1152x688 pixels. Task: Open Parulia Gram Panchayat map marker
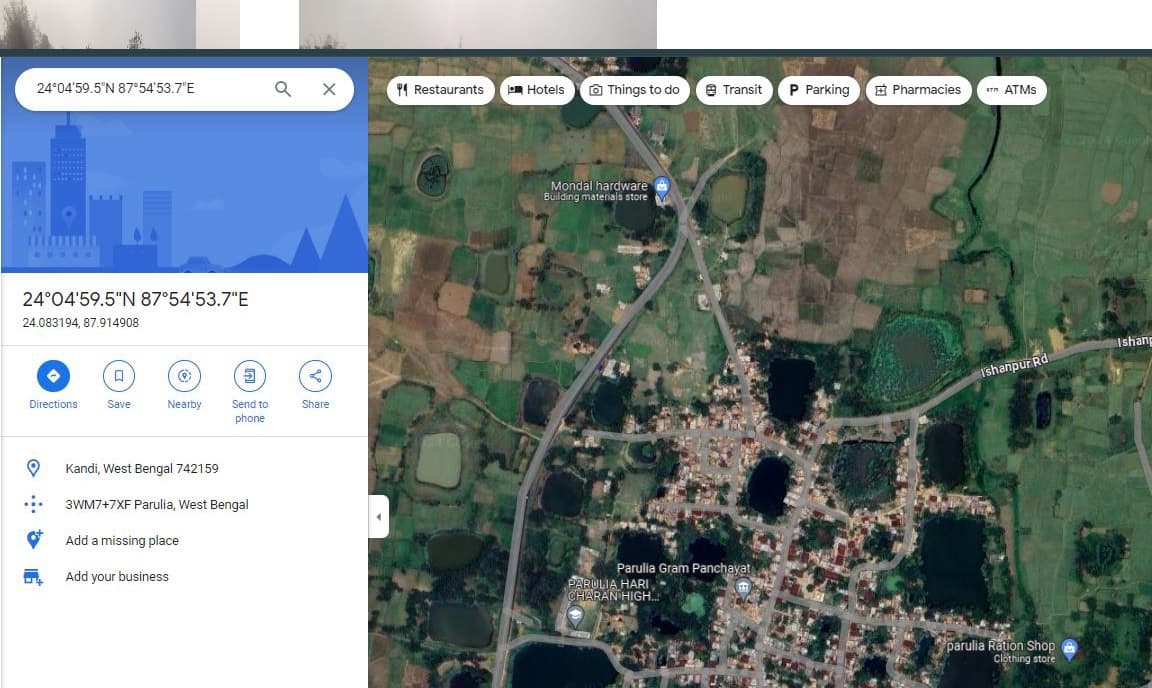coord(743,587)
